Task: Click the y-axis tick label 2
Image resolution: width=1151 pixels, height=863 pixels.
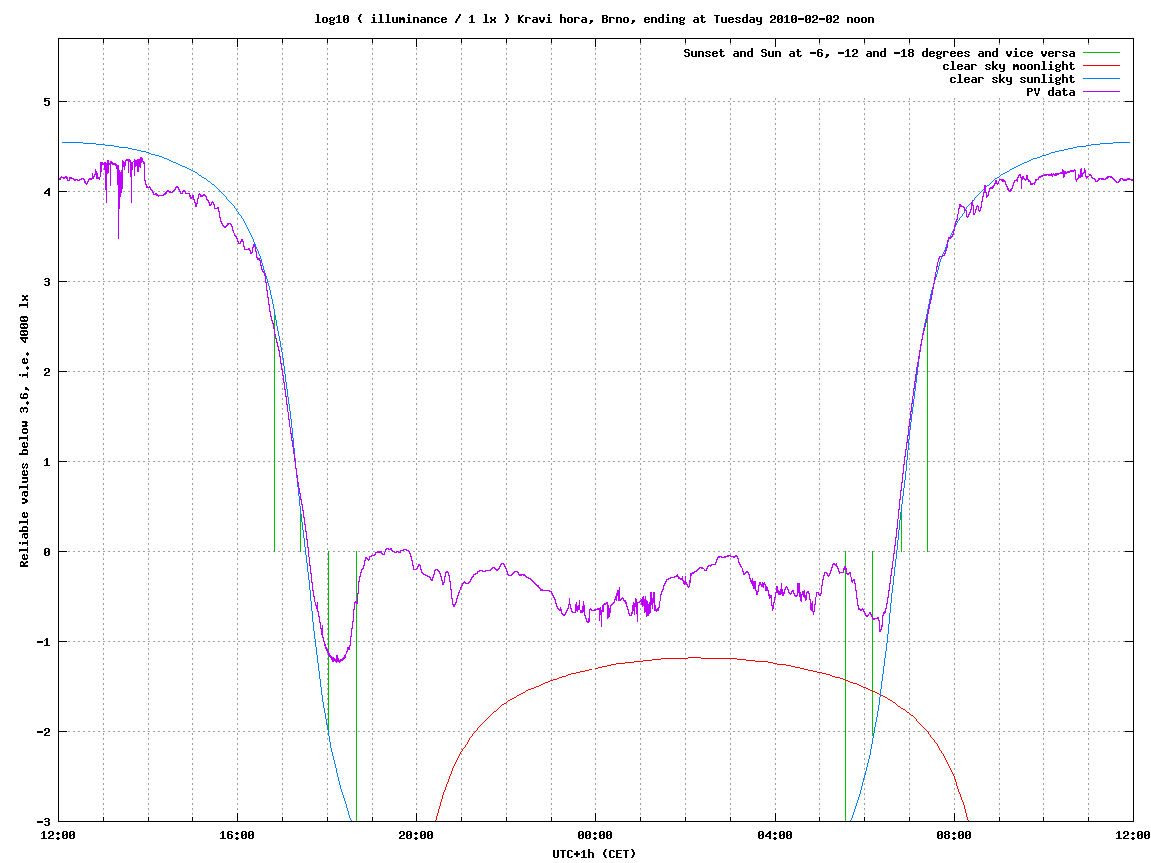Action: tap(47, 372)
